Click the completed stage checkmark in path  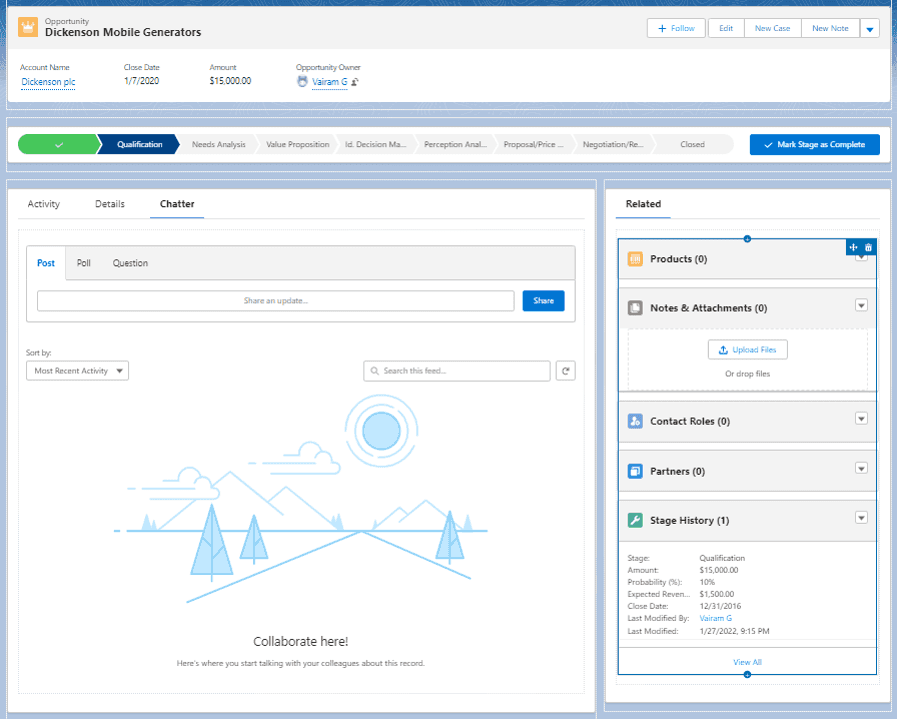pyautogui.click(x=58, y=145)
